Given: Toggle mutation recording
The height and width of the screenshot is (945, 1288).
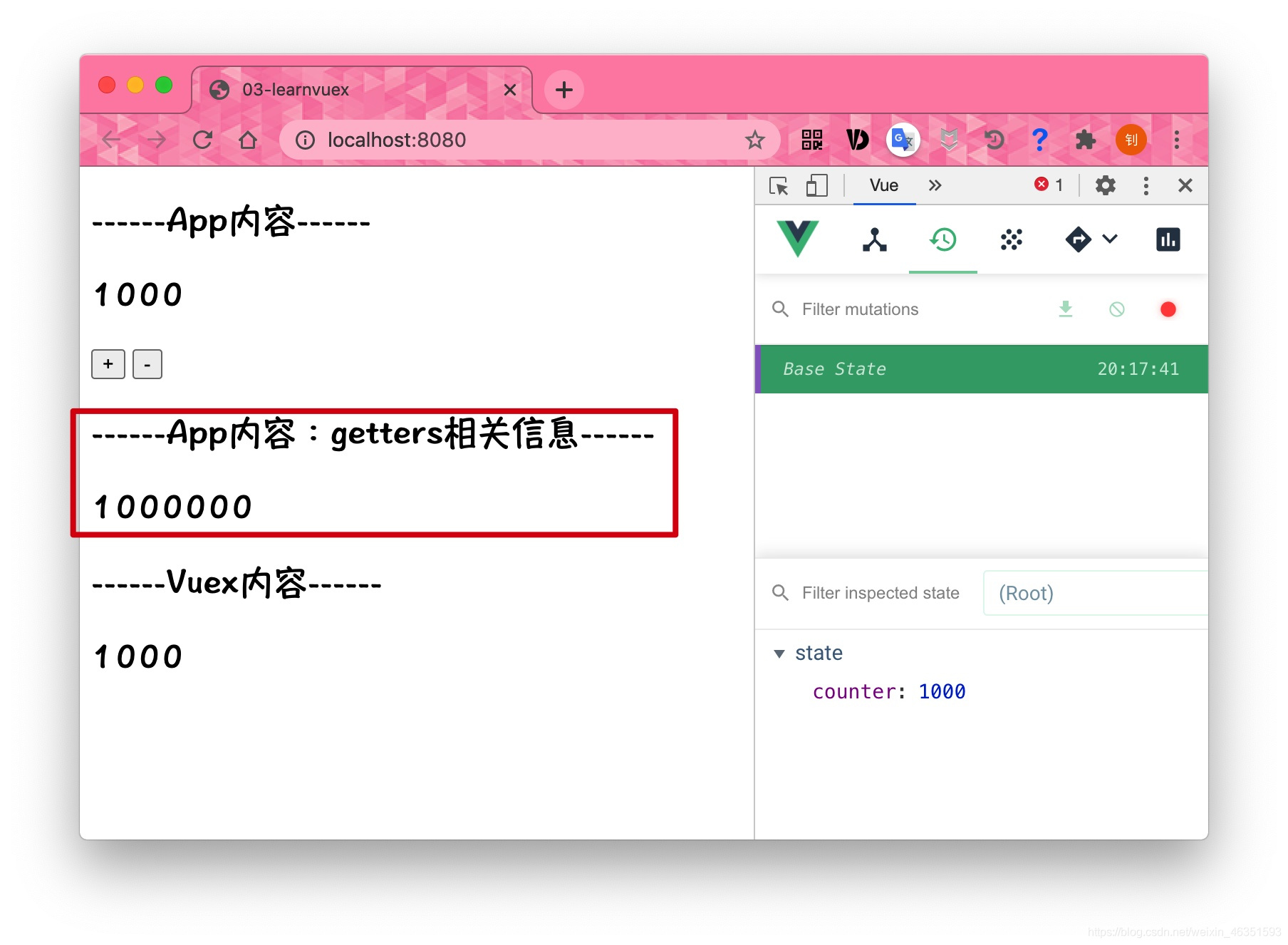Looking at the screenshot, I should 1168,309.
